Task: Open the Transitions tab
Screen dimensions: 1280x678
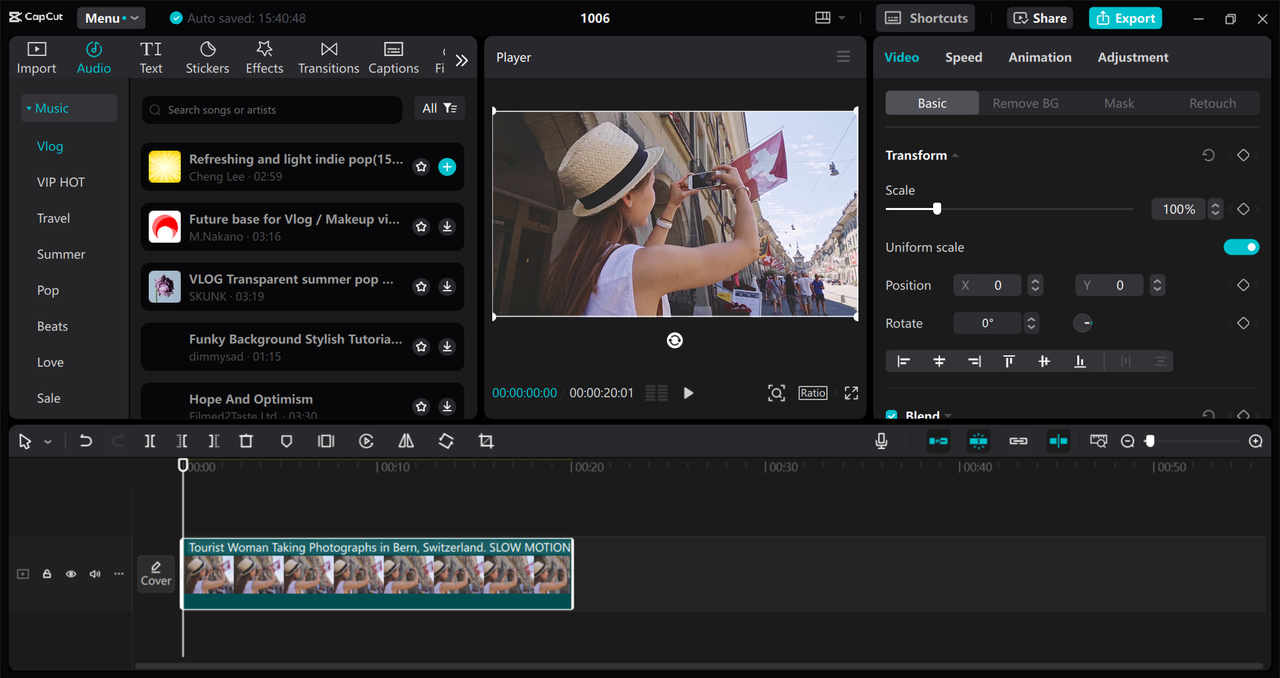Action: coord(328,58)
